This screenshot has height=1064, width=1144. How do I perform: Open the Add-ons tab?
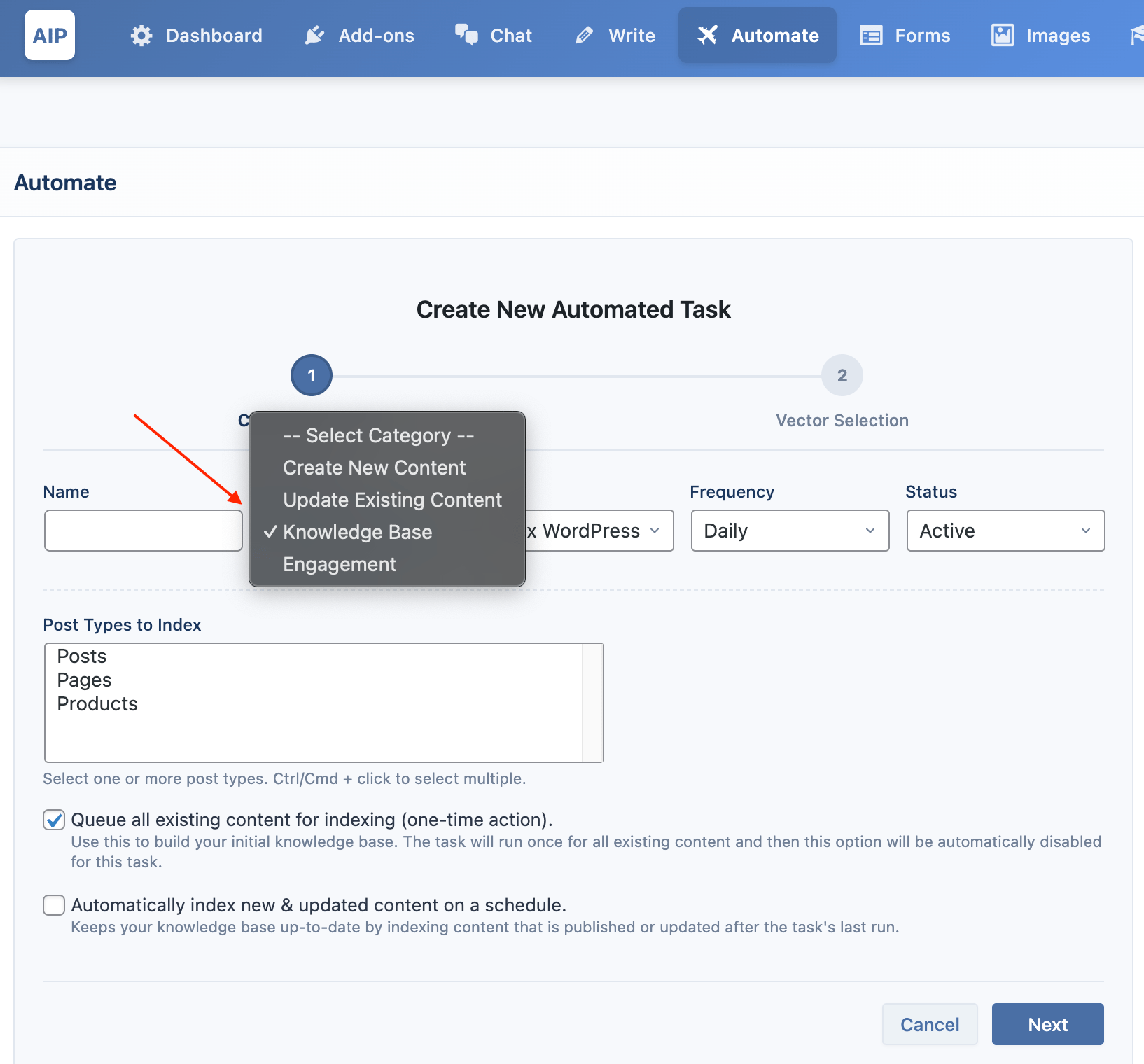click(x=359, y=35)
